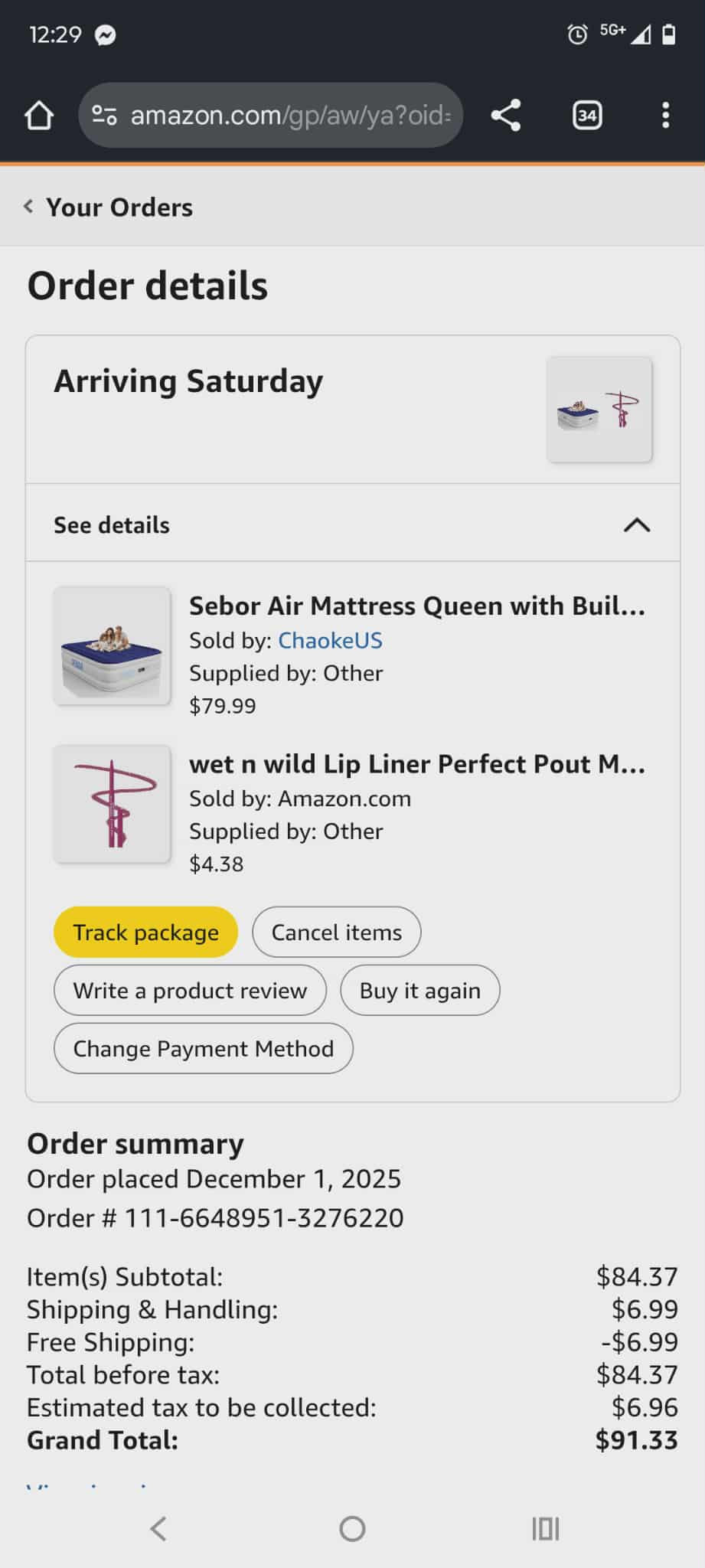The width and height of the screenshot is (705, 1568).
Task: Collapse the See details chevron
Action: tap(636, 525)
